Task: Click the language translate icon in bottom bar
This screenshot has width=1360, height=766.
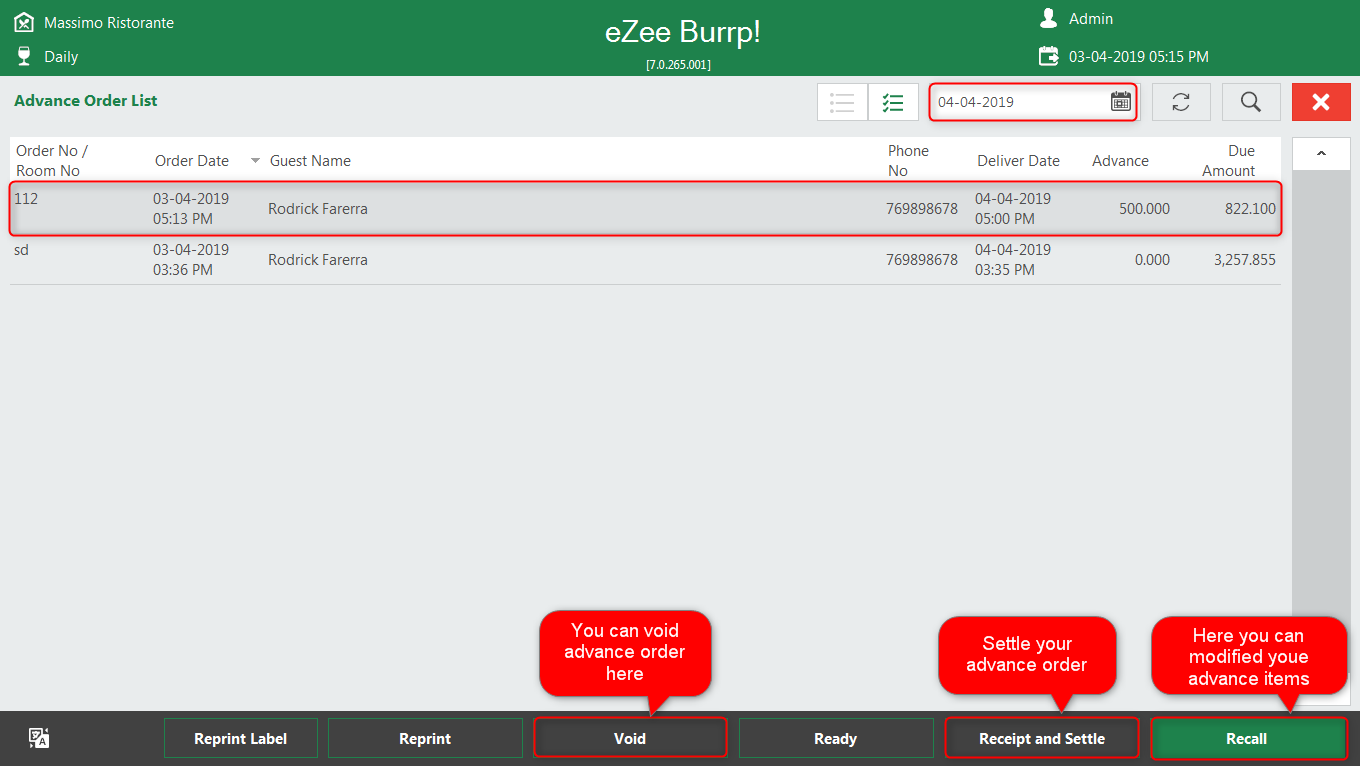Action: (39, 738)
